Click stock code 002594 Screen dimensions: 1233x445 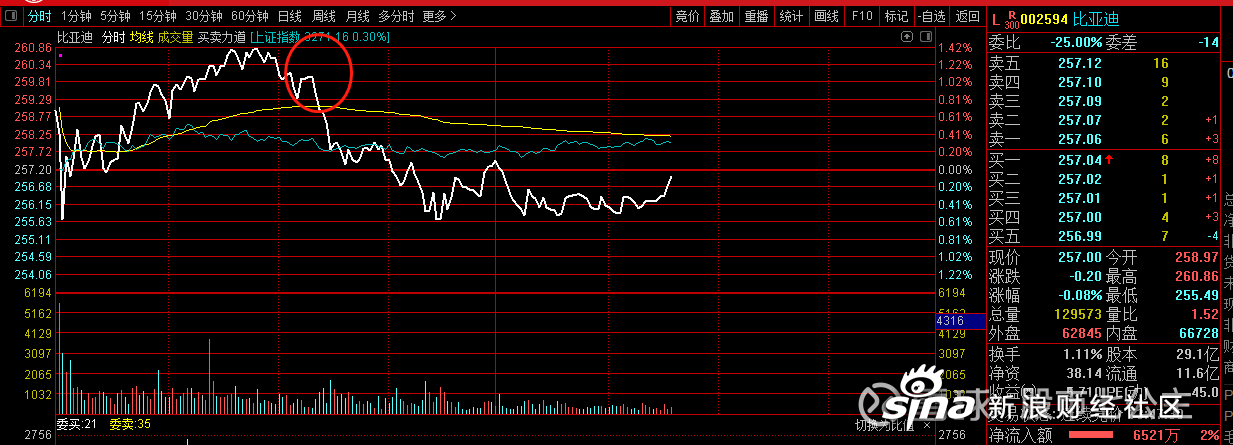tap(1045, 18)
